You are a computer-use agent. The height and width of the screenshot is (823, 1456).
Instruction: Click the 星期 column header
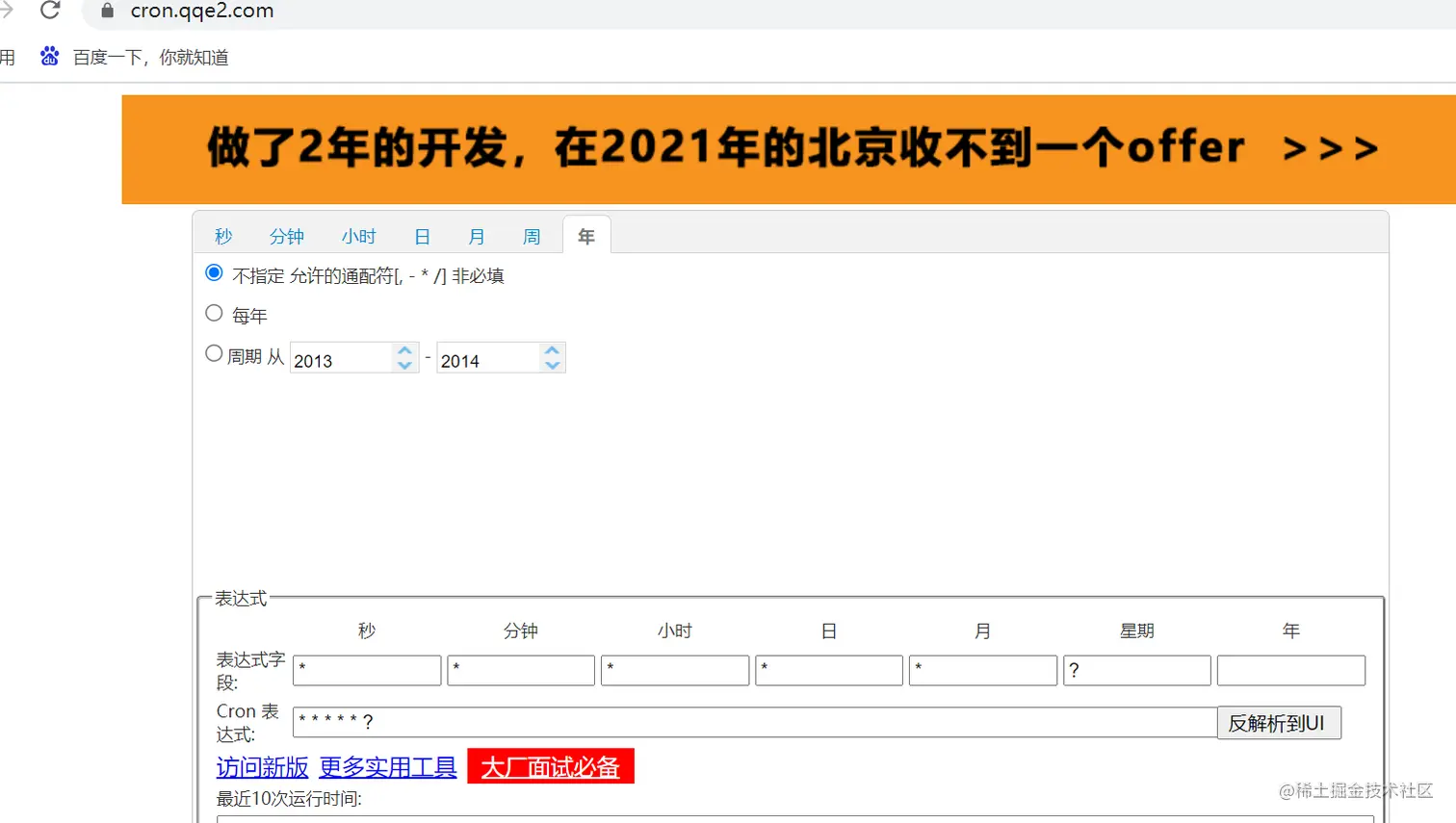(x=1137, y=630)
